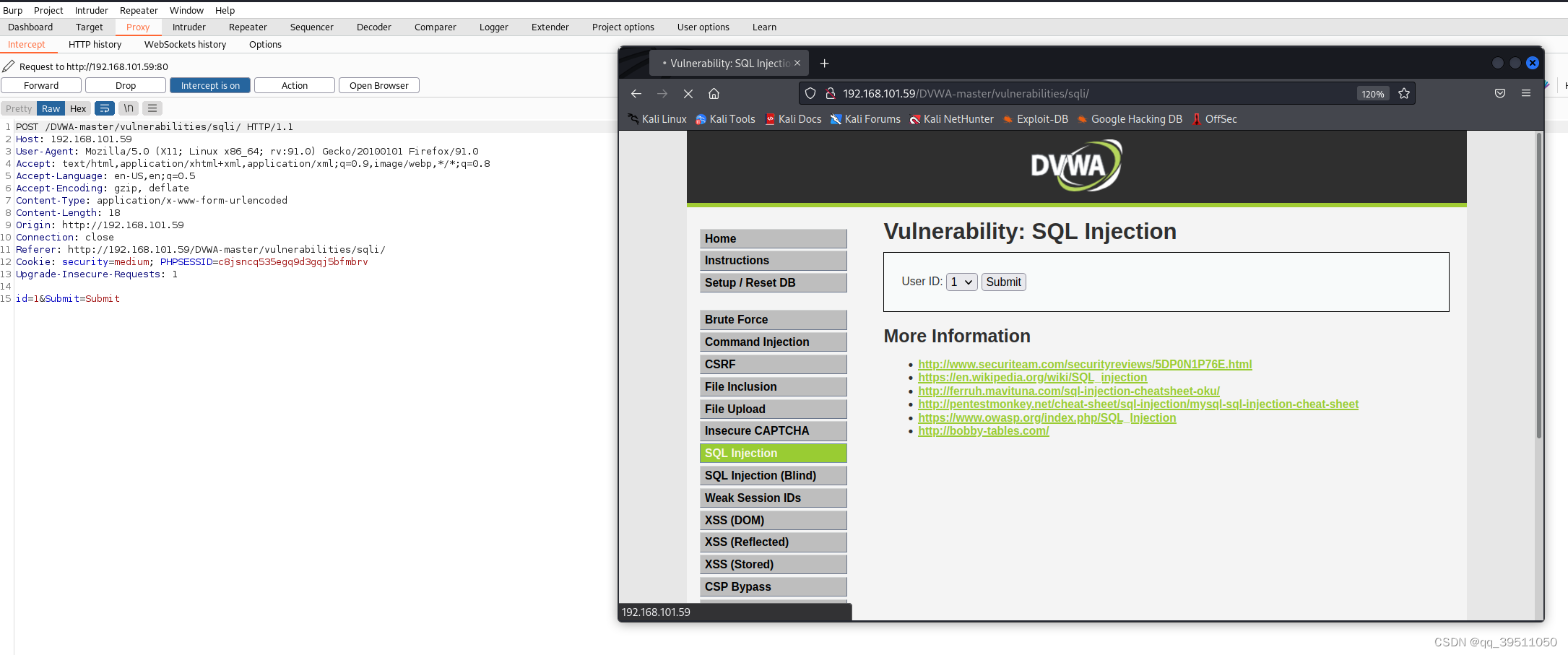Open the CSP Bypass page
This screenshot has height=655, width=1568.
tap(773, 587)
